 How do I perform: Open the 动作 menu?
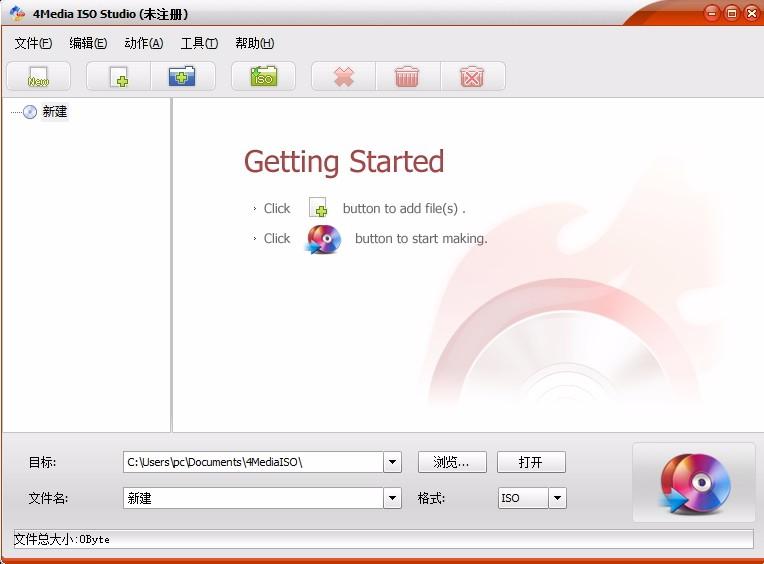[143, 43]
